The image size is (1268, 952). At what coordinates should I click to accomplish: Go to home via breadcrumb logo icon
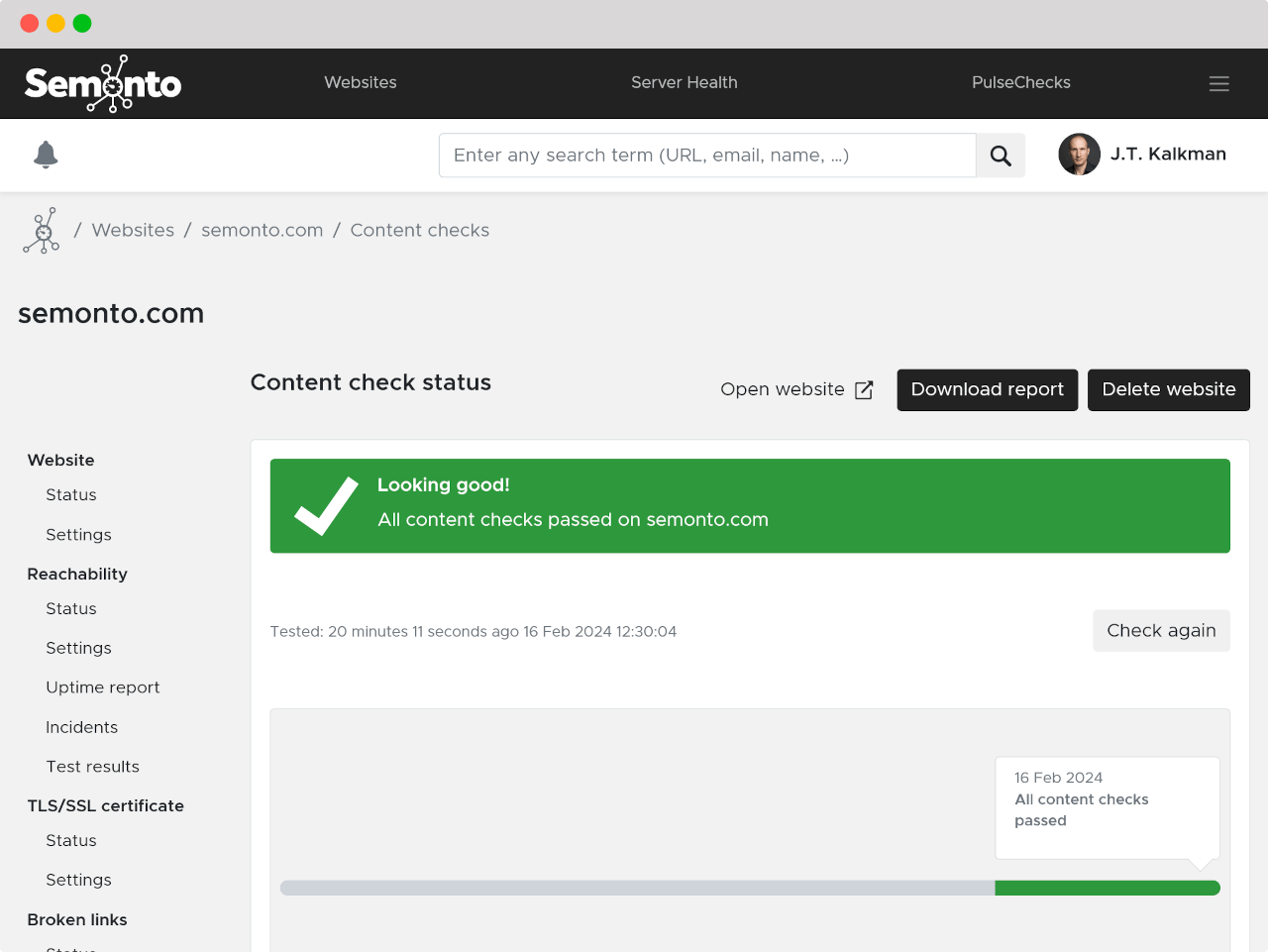pos(42,231)
